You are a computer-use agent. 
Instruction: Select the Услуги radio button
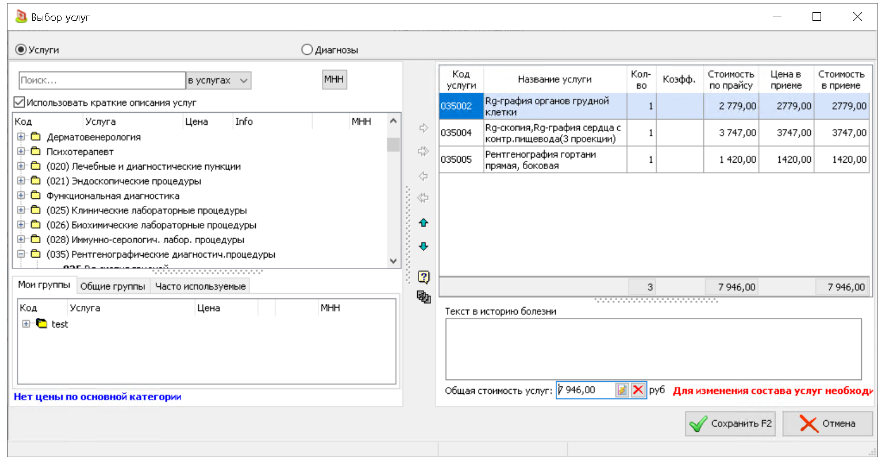click(x=20, y=49)
